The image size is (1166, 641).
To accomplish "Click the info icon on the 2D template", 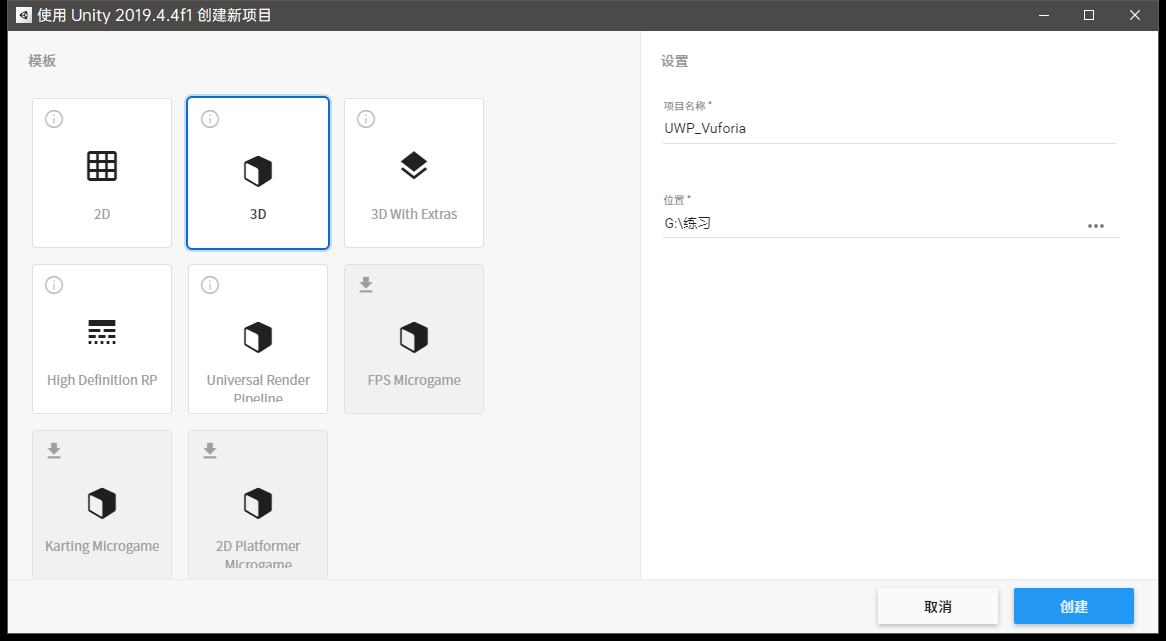I will click(x=54, y=119).
